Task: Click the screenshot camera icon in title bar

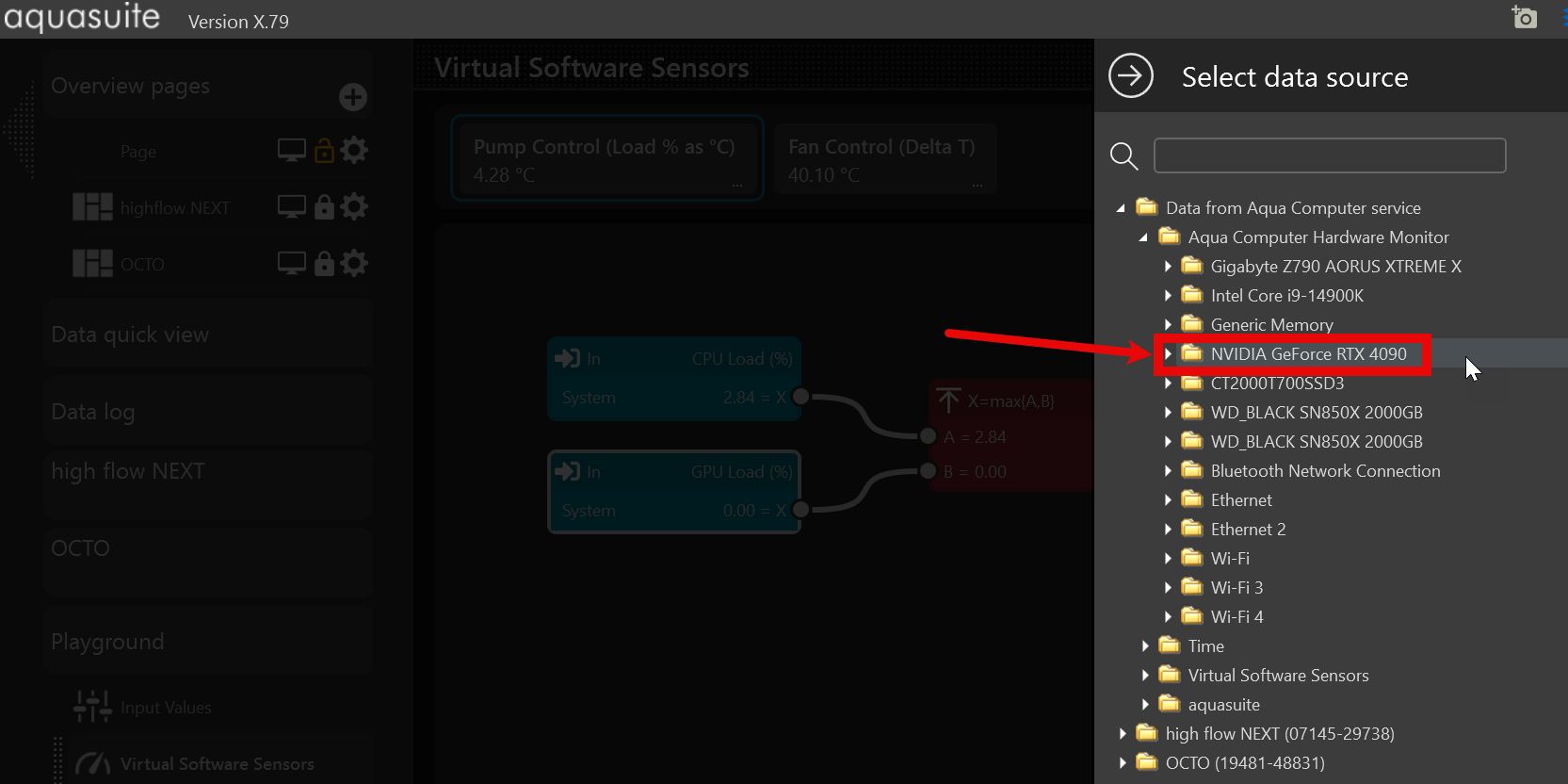Action: pos(1524,17)
